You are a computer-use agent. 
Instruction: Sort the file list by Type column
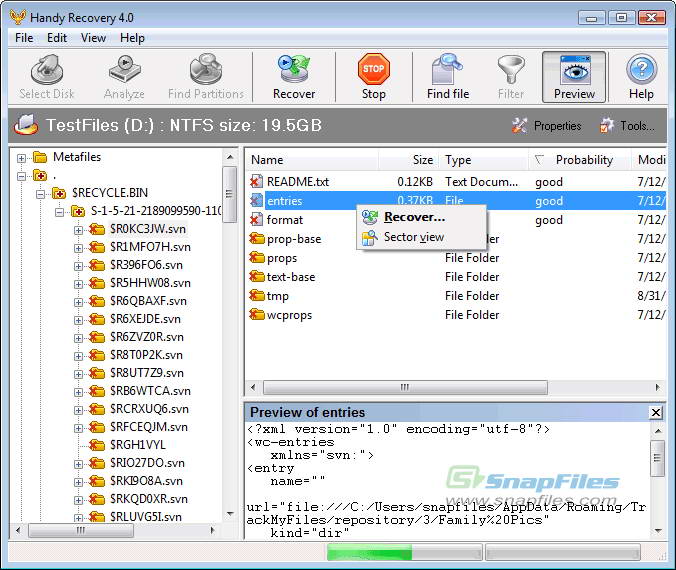[x=483, y=160]
